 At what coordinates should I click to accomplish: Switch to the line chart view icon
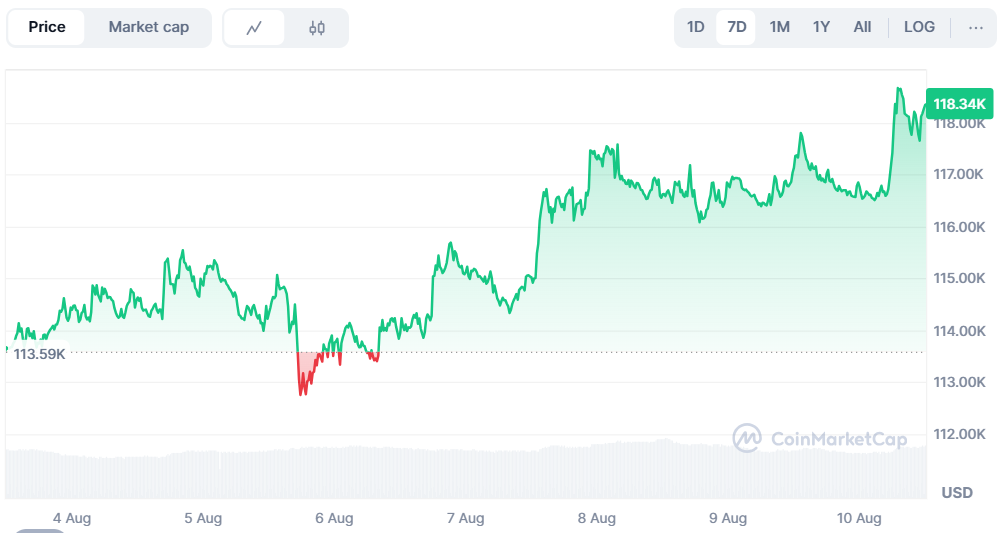click(x=254, y=28)
